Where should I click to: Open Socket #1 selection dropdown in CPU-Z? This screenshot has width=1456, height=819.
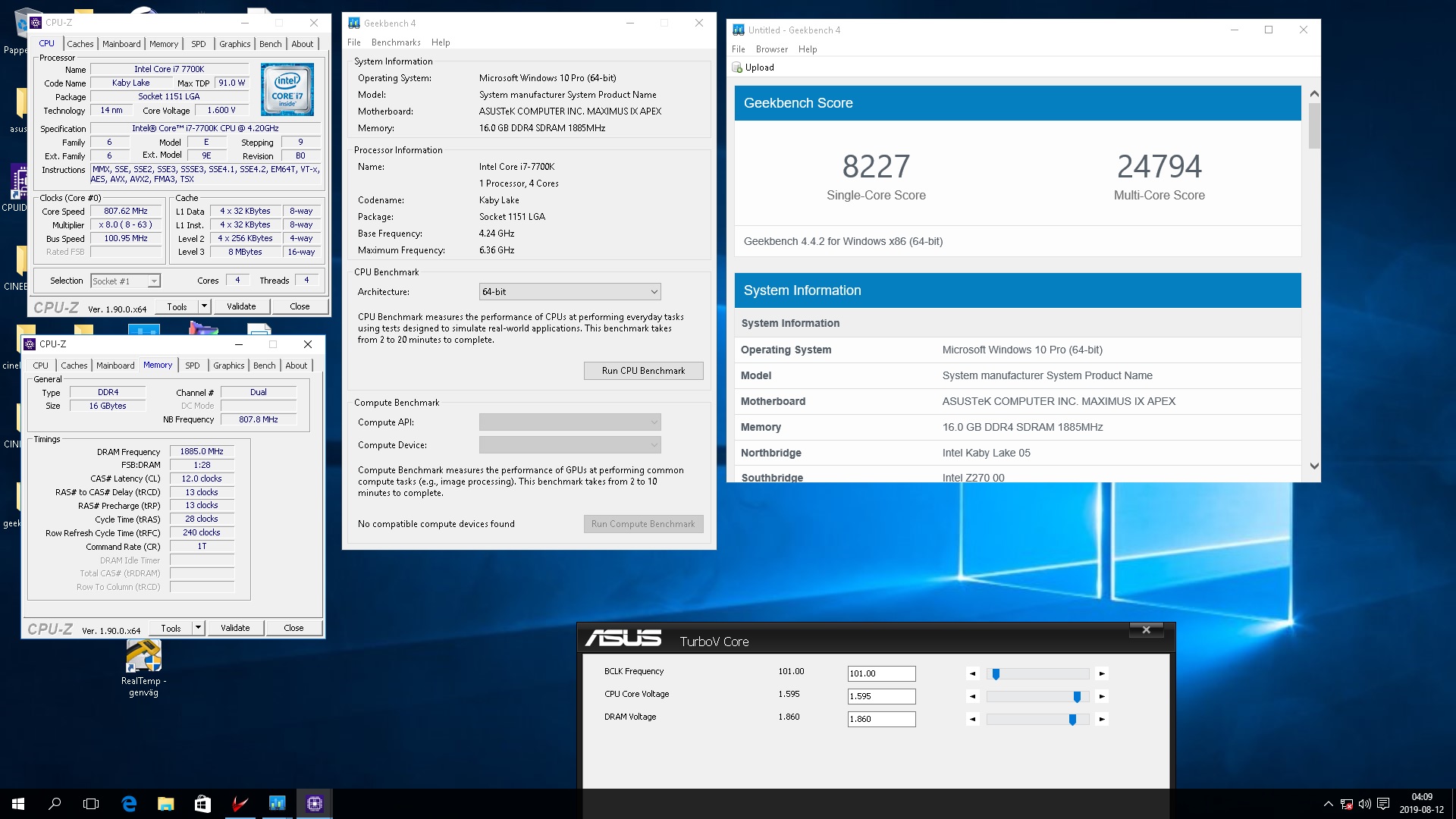tap(125, 281)
